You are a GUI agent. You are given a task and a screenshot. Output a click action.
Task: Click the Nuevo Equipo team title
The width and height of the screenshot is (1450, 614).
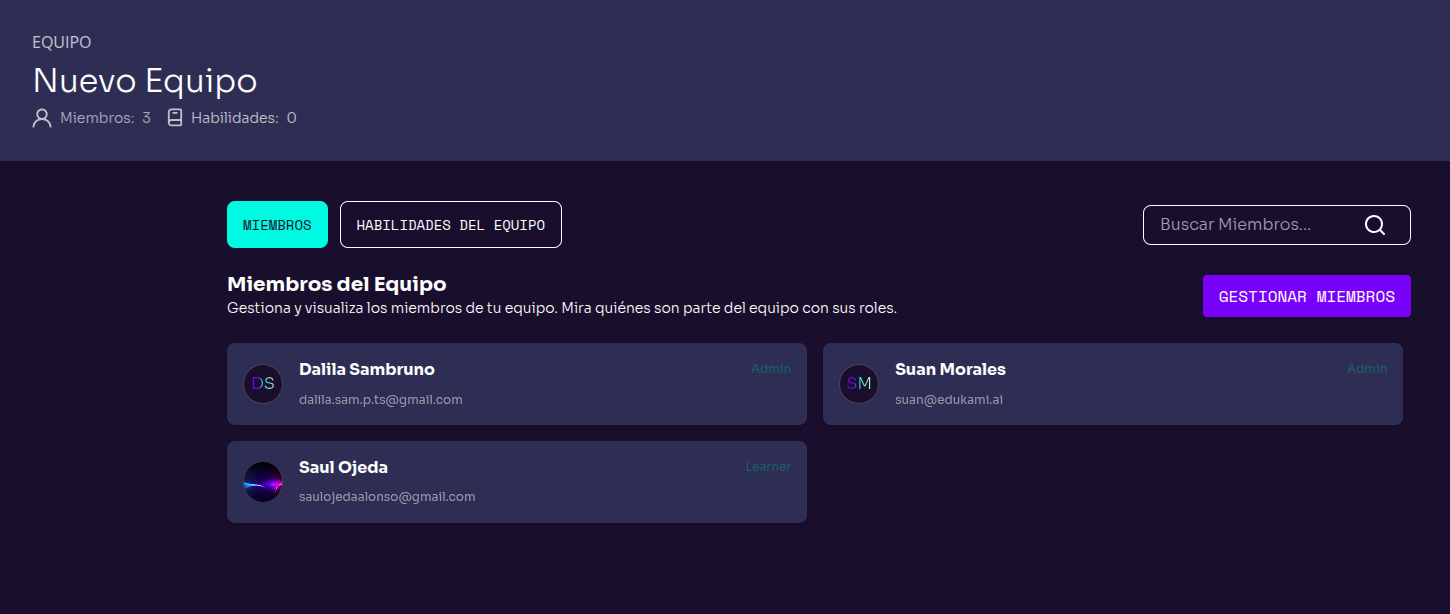coord(145,80)
